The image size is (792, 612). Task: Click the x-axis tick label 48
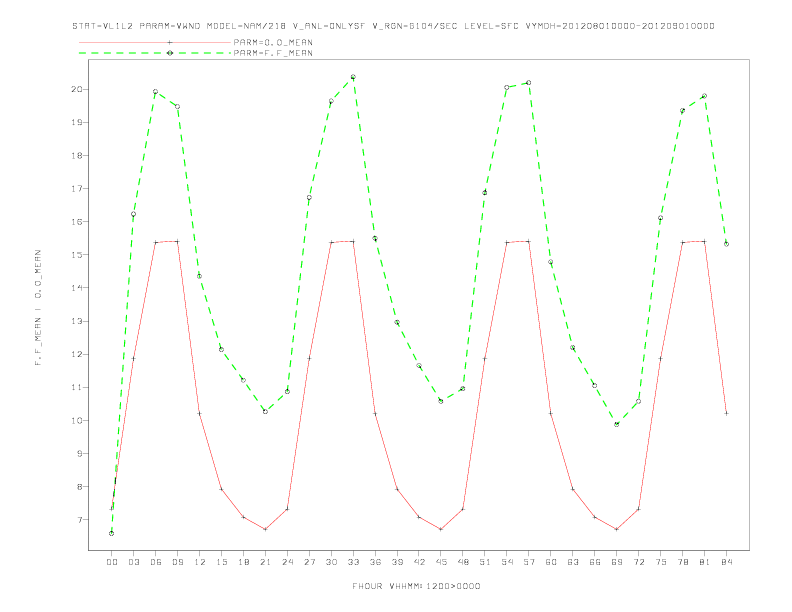pos(463,562)
